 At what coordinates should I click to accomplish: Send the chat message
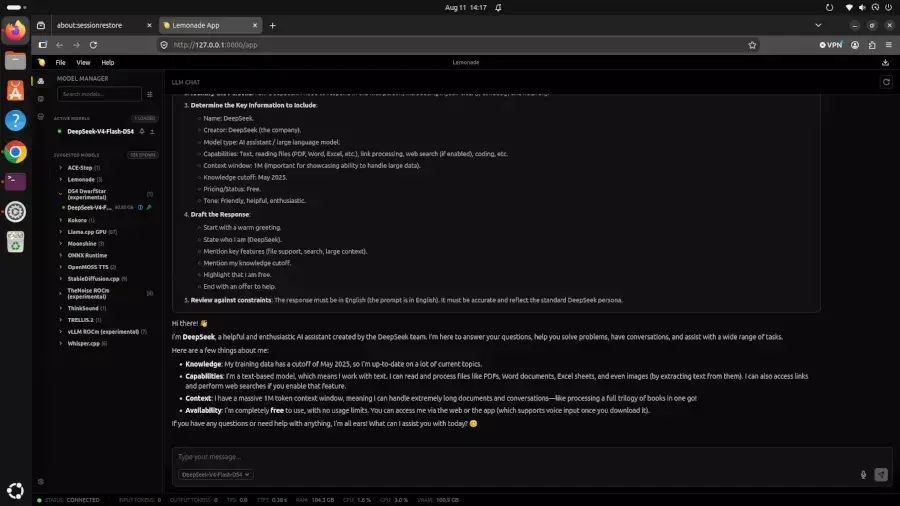click(x=880, y=474)
